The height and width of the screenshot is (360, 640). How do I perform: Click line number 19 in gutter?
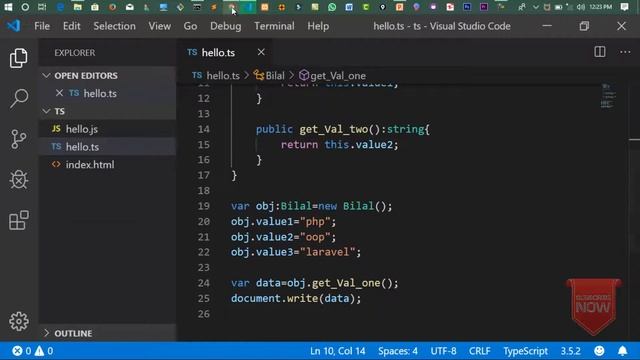coord(204,206)
